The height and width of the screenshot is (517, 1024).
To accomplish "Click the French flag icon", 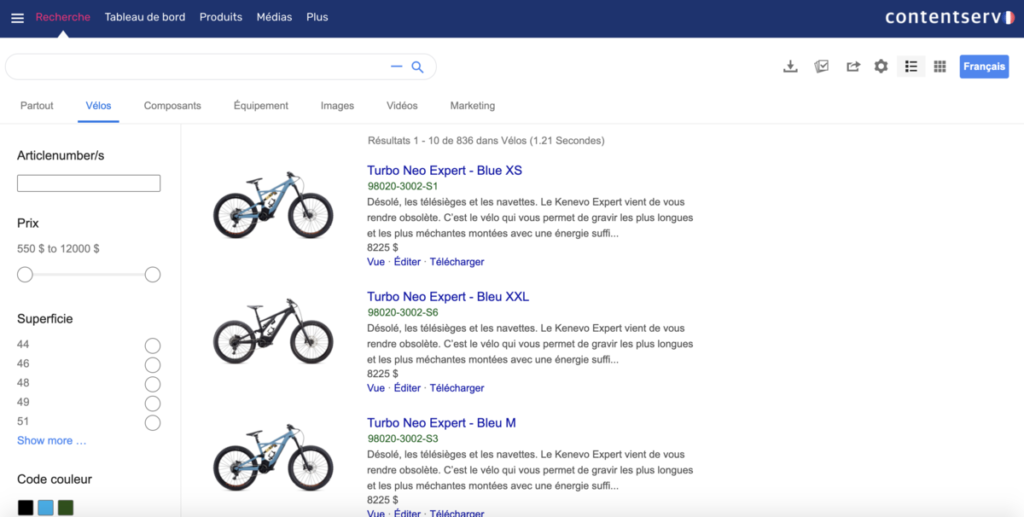I will [1008, 18].
